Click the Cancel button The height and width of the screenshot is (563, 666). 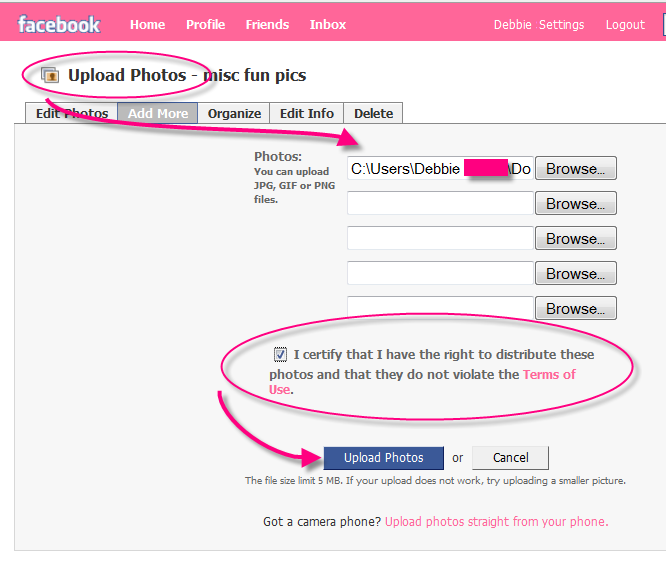pos(510,458)
